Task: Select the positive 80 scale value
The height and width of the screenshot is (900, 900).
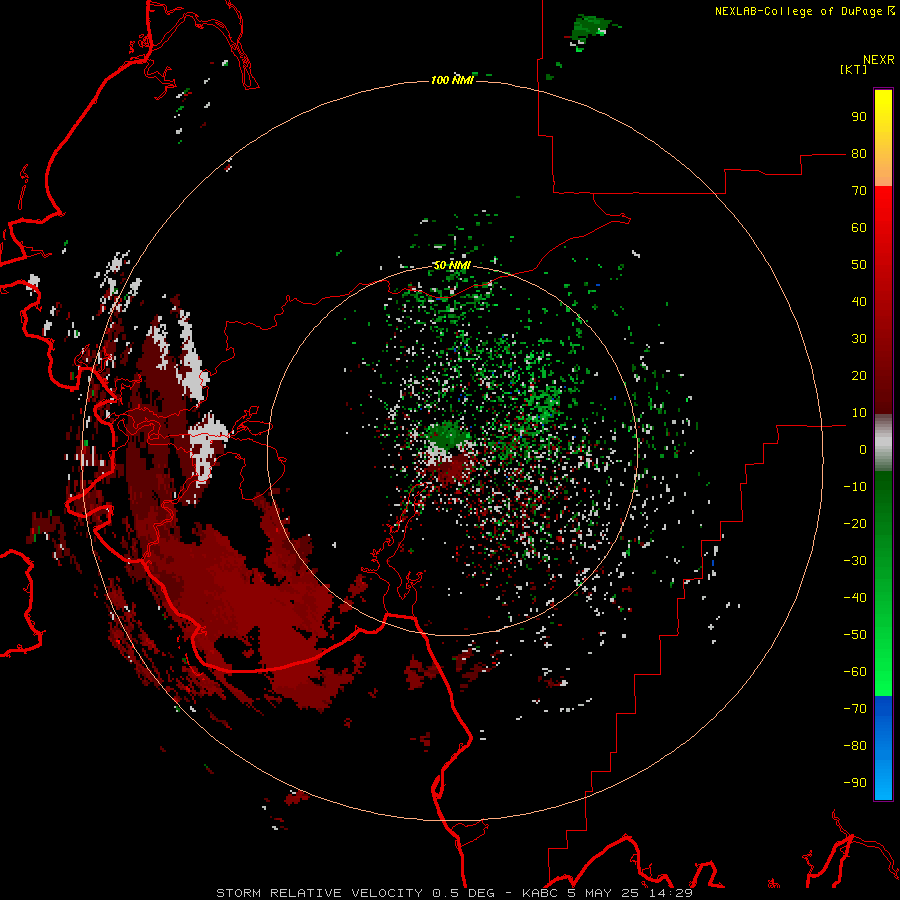Action: pyautogui.click(x=859, y=153)
